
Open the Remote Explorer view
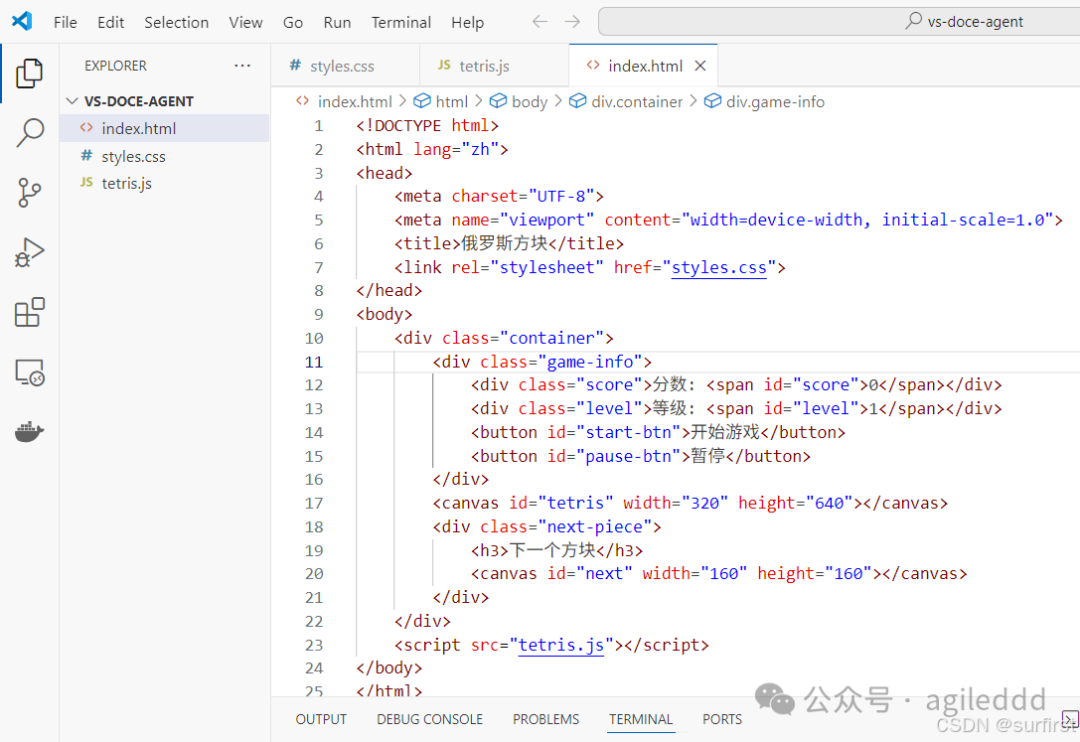pos(29,373)
